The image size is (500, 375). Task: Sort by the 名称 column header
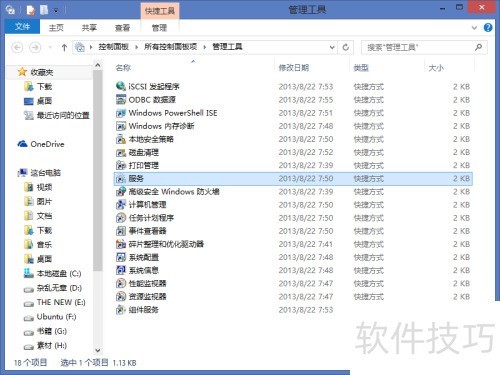point(123,68)
